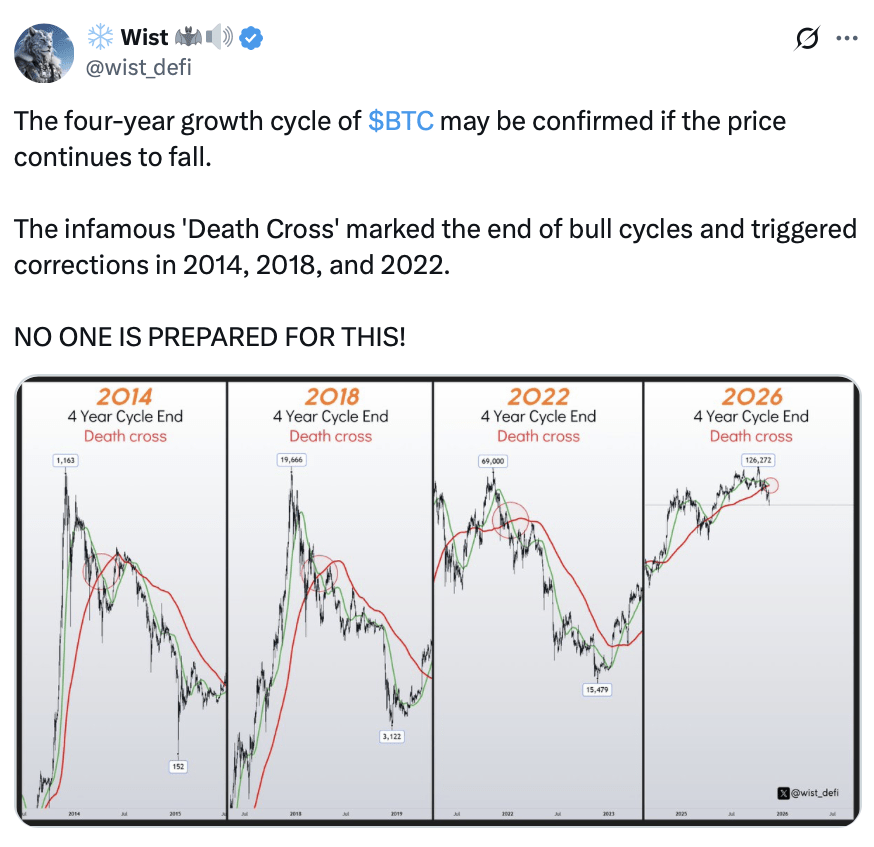Click the X logo in the chart watermark

coord(783,793)
